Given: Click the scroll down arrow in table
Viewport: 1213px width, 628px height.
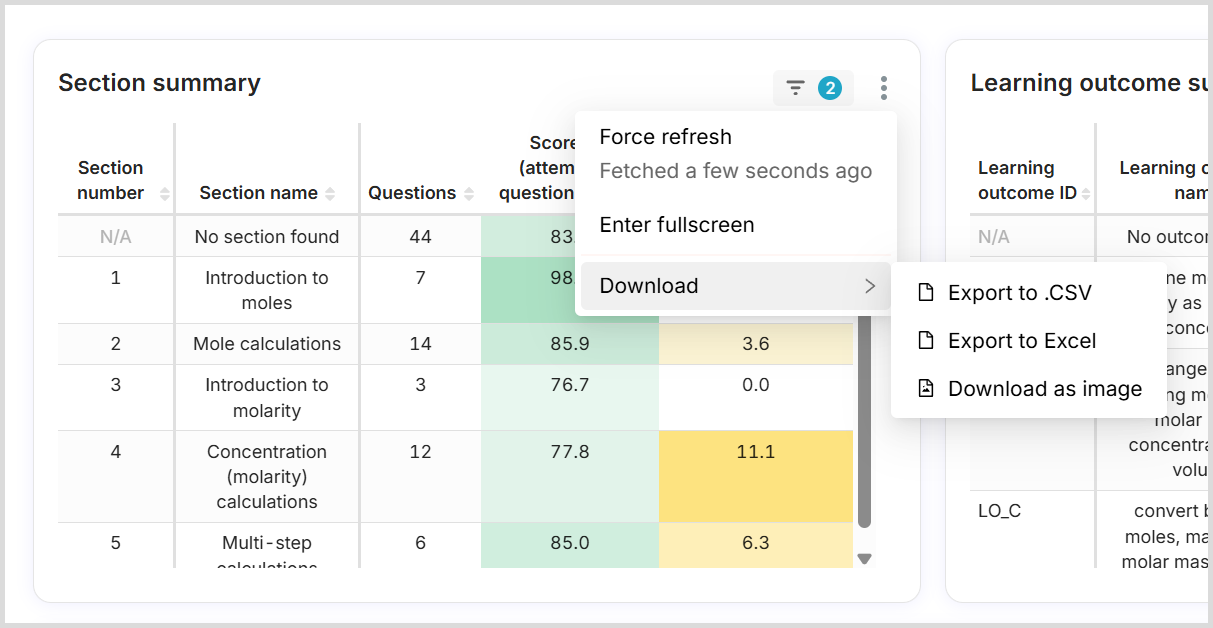Looking at the screenshot, I should (865, 559).
